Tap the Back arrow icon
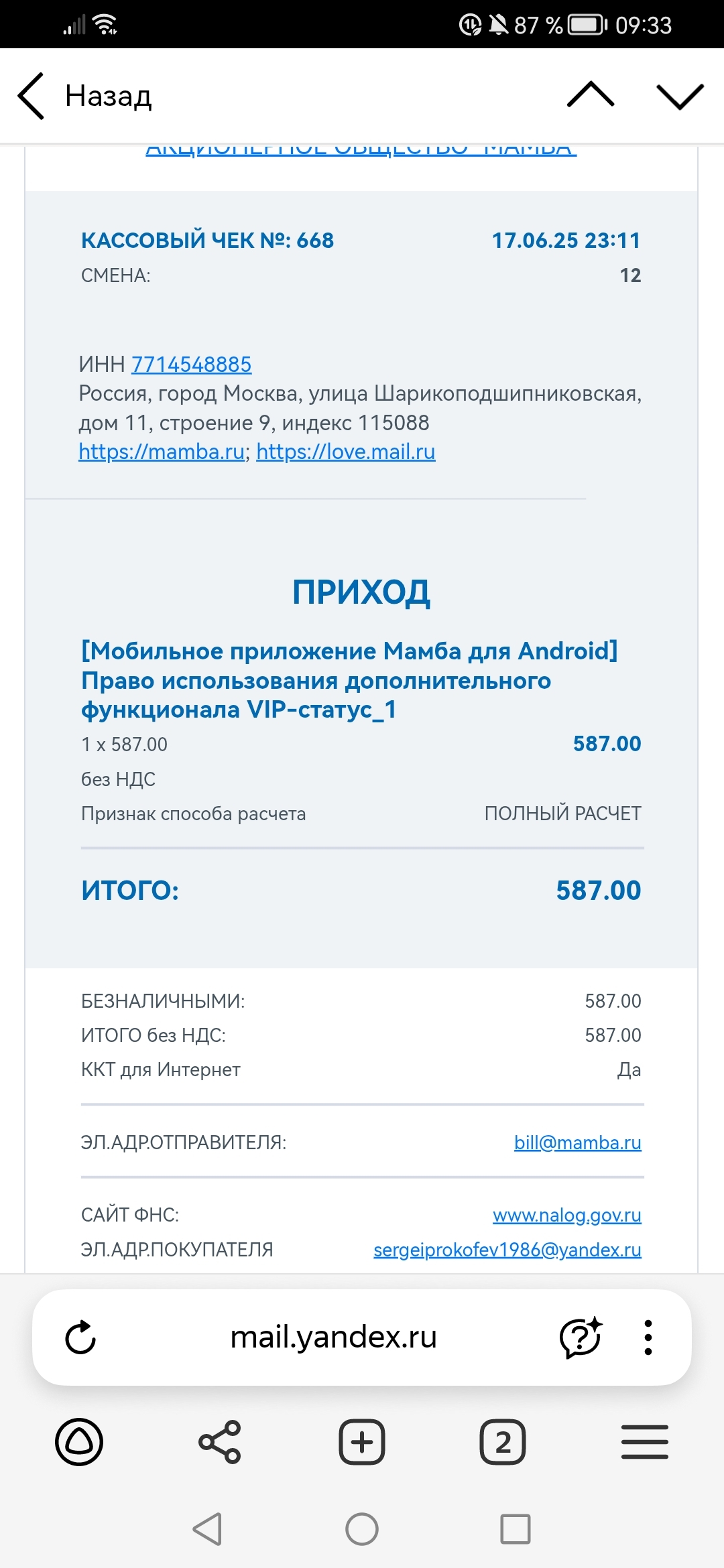The image size is (724, 1568). [x=32, y=96]
